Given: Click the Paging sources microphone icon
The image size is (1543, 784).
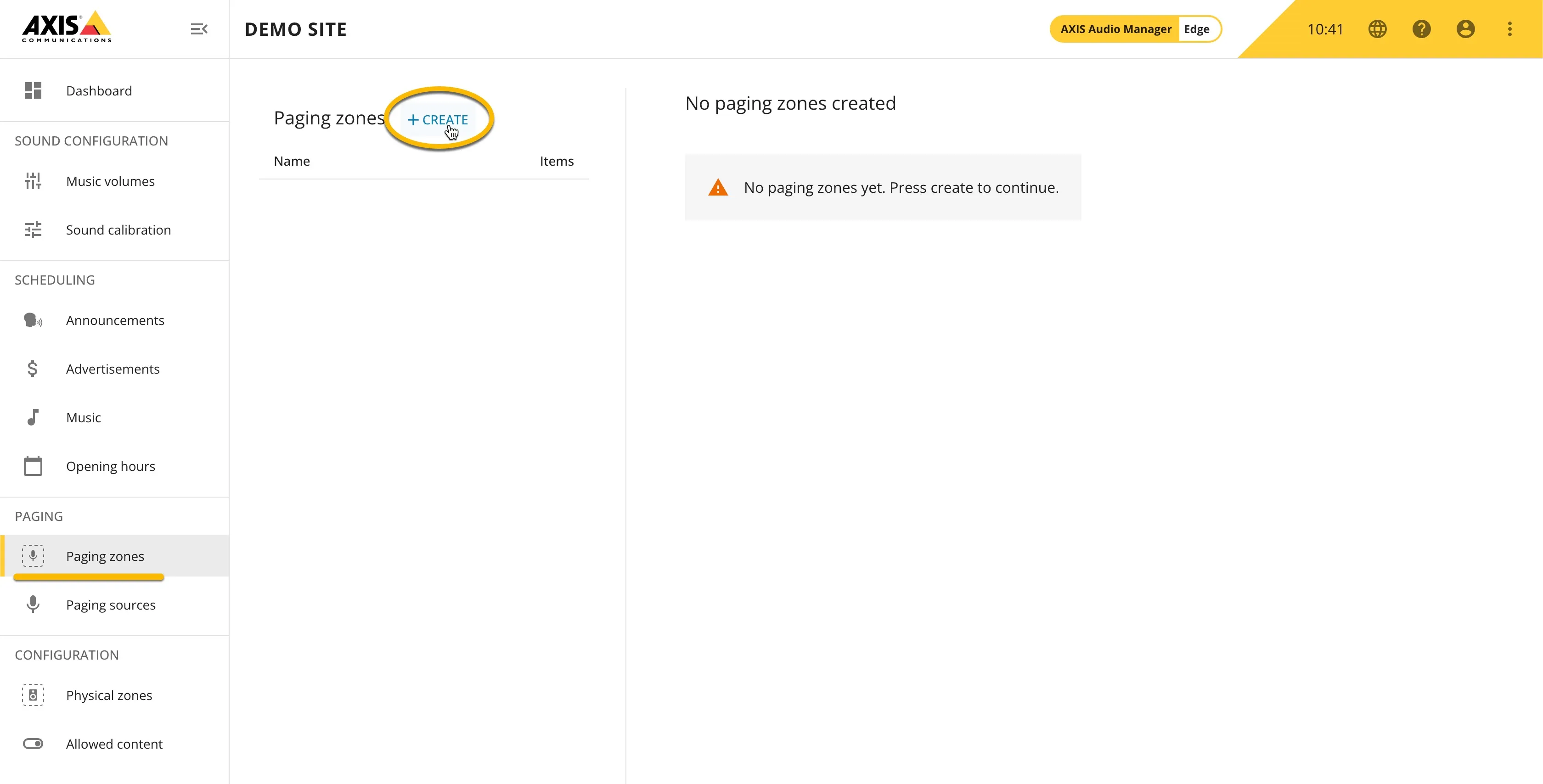Looking at the screenshot, I should click(33, 605).
